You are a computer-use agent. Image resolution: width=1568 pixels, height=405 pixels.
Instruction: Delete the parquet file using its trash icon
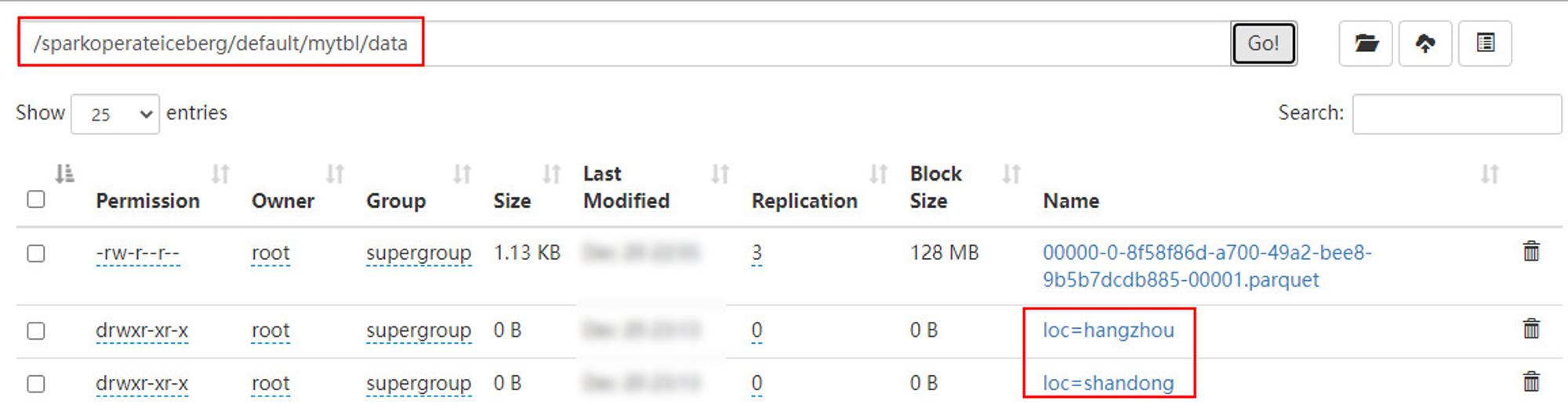1531,251
